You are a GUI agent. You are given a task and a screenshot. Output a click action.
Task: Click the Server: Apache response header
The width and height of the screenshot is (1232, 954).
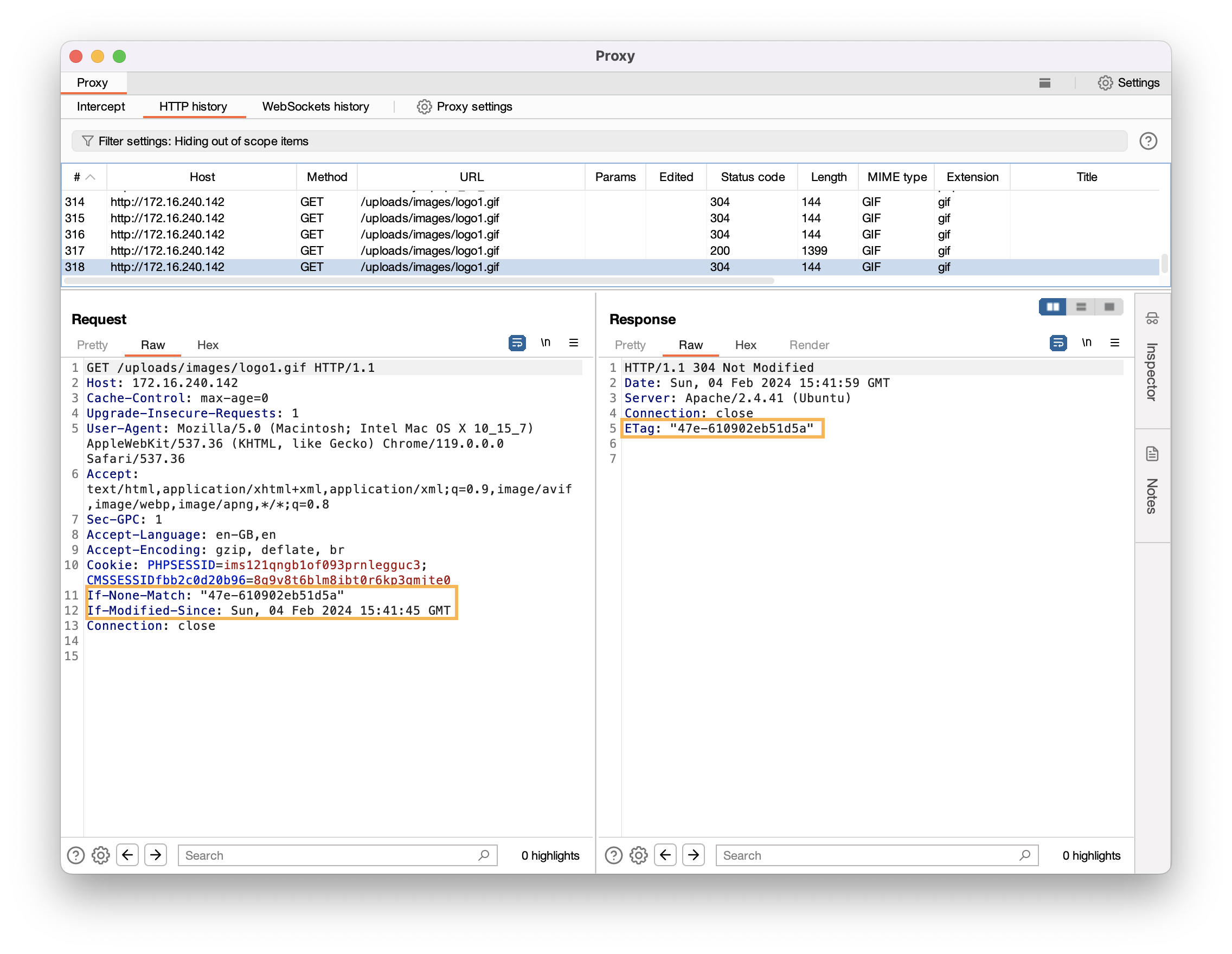737,398
